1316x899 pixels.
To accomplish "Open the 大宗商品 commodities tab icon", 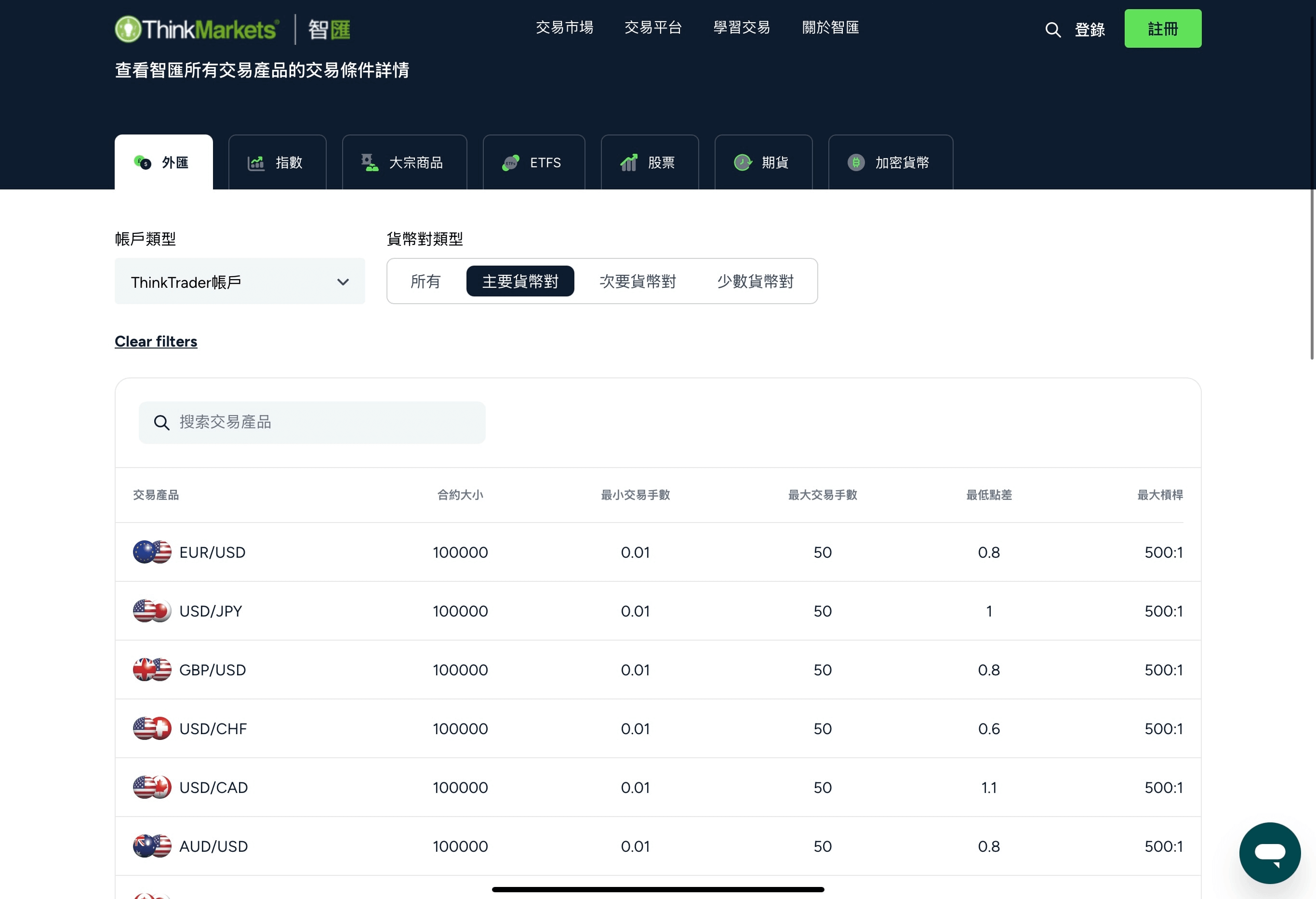I will point(371,162).
